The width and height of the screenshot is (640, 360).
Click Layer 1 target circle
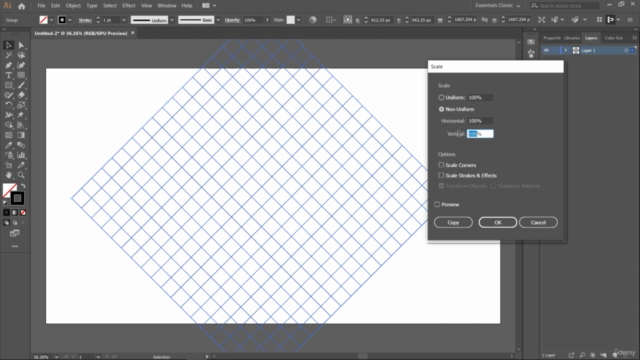[x=626, y=50]
